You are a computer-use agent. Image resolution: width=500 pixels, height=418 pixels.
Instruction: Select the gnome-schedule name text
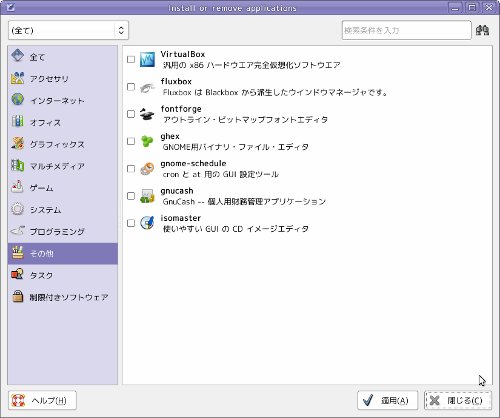click(193, 163)
